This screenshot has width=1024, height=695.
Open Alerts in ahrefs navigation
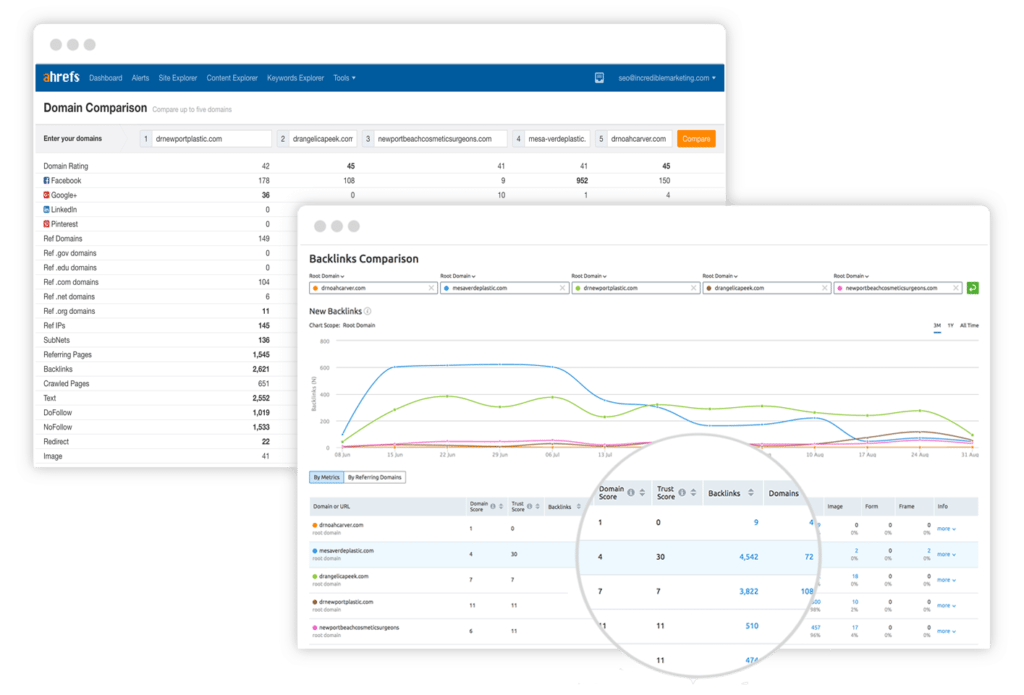(x=140, y=78)
